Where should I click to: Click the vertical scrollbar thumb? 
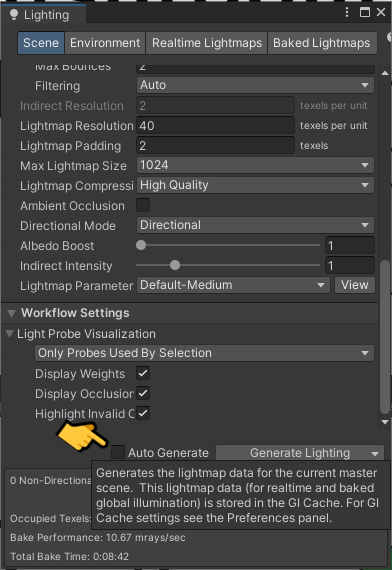pyautogui.click(x=385, y=337)
